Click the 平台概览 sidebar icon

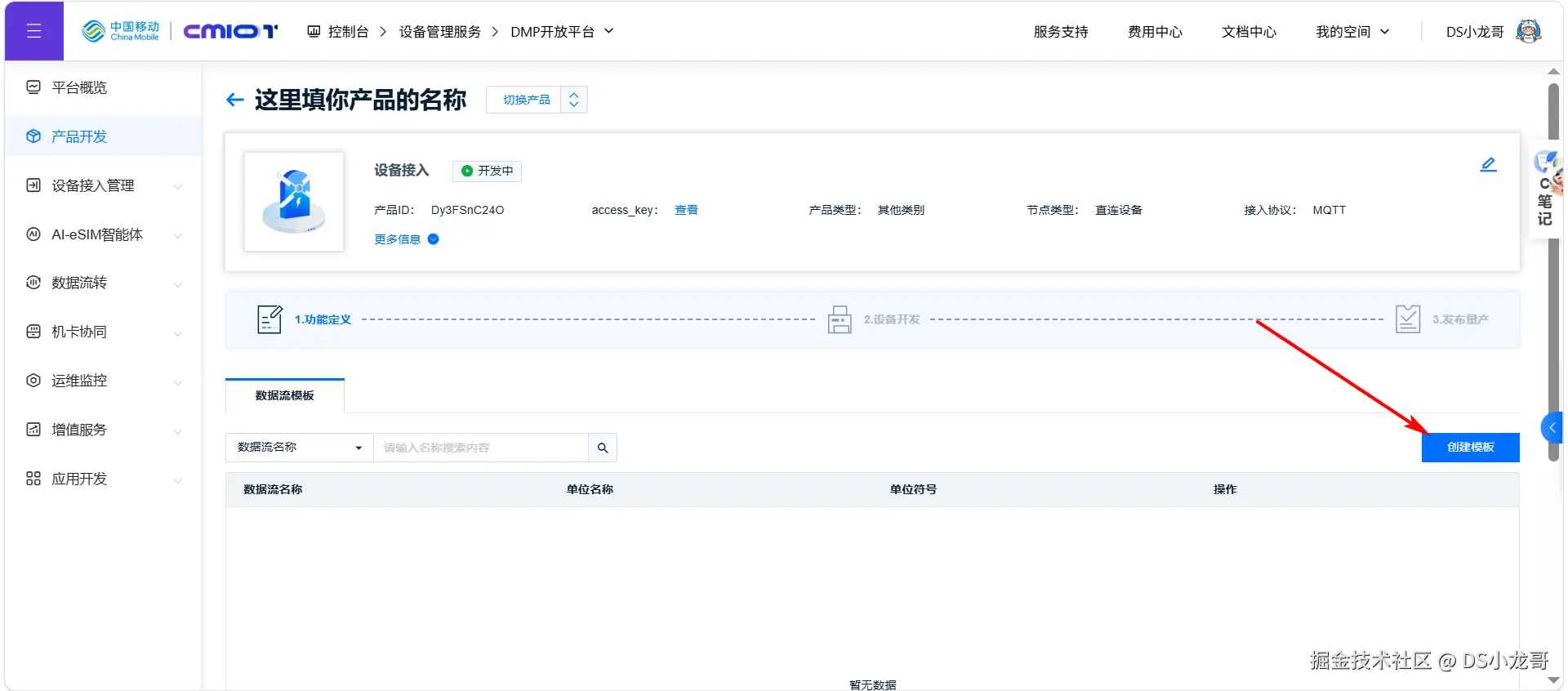(33, 87)
